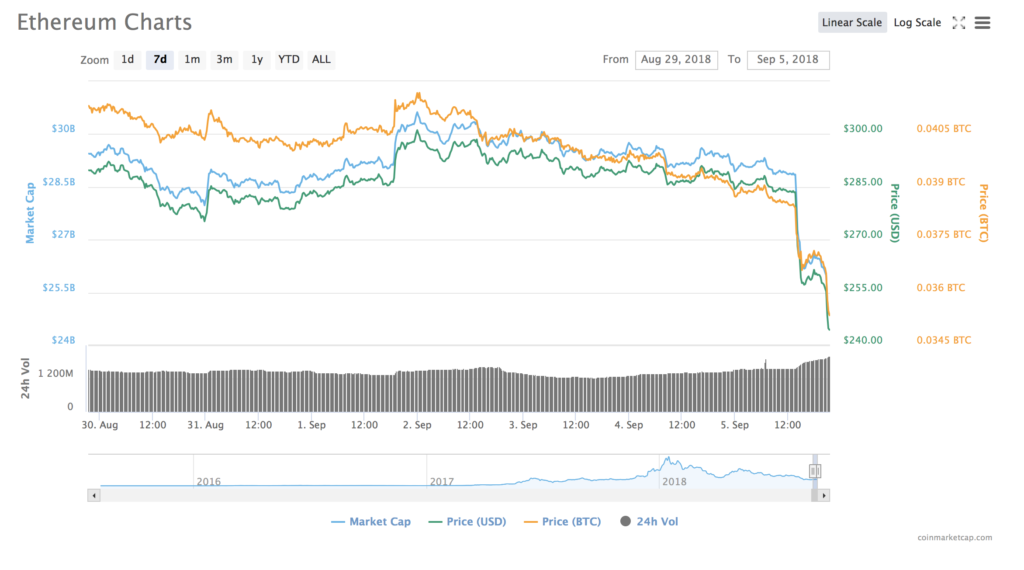This screenshot has height=570, width=1024.
Task: Click the navigator scrollbar left arrow
Action: tap(94, 495)
